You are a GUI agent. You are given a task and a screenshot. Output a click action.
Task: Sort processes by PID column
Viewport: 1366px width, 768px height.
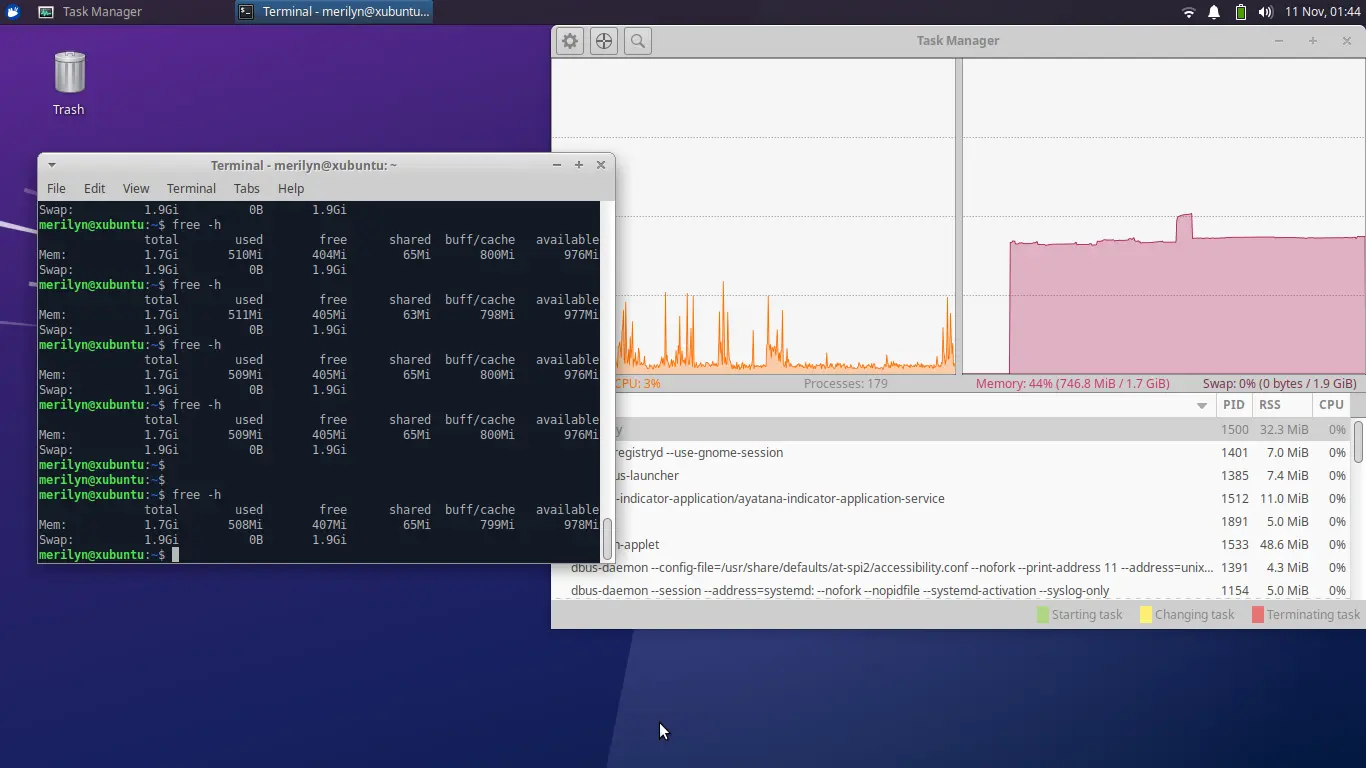1233,405
